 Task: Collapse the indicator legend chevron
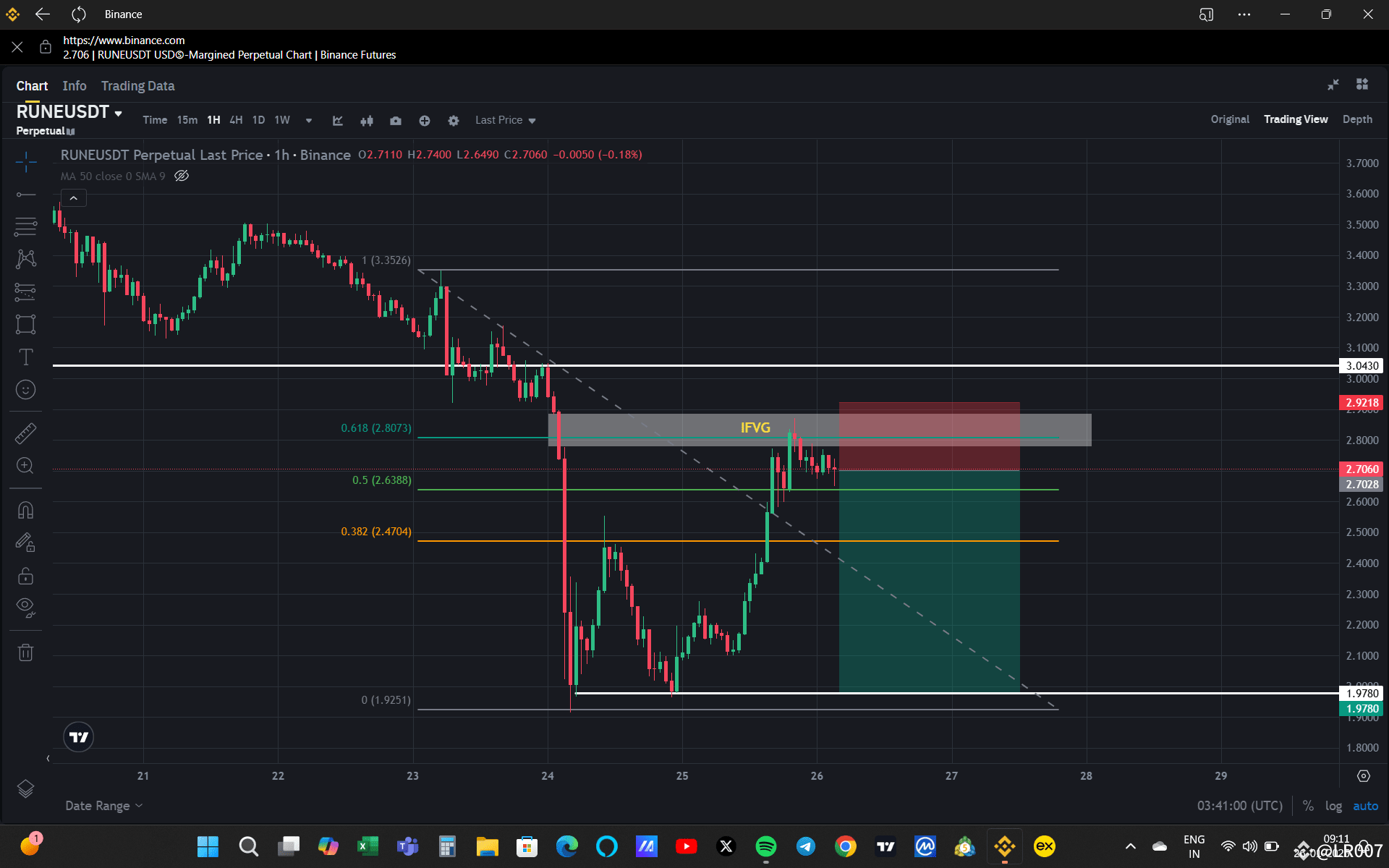(x=74, y=198)
